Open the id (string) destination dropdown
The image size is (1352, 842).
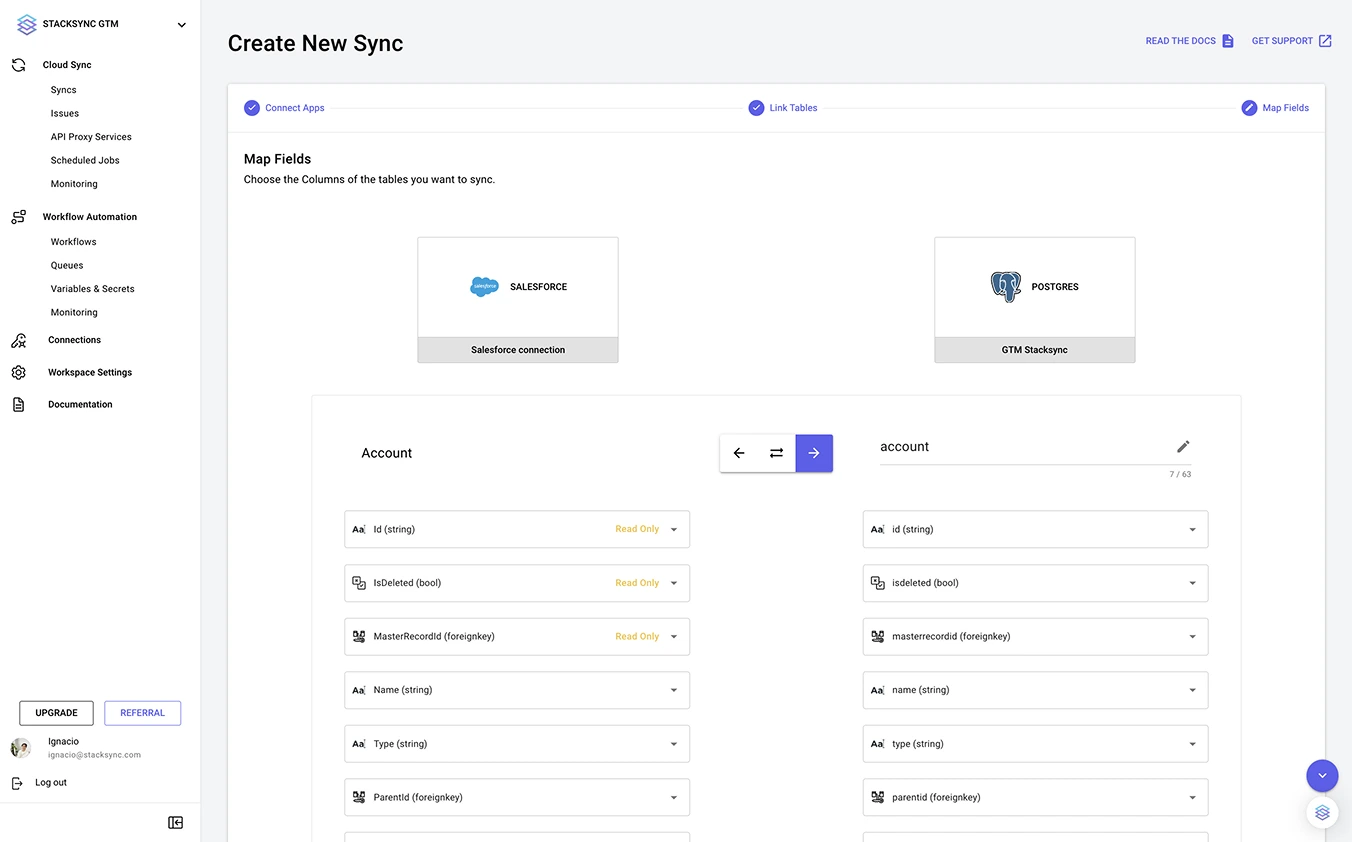click(1035, 529)
